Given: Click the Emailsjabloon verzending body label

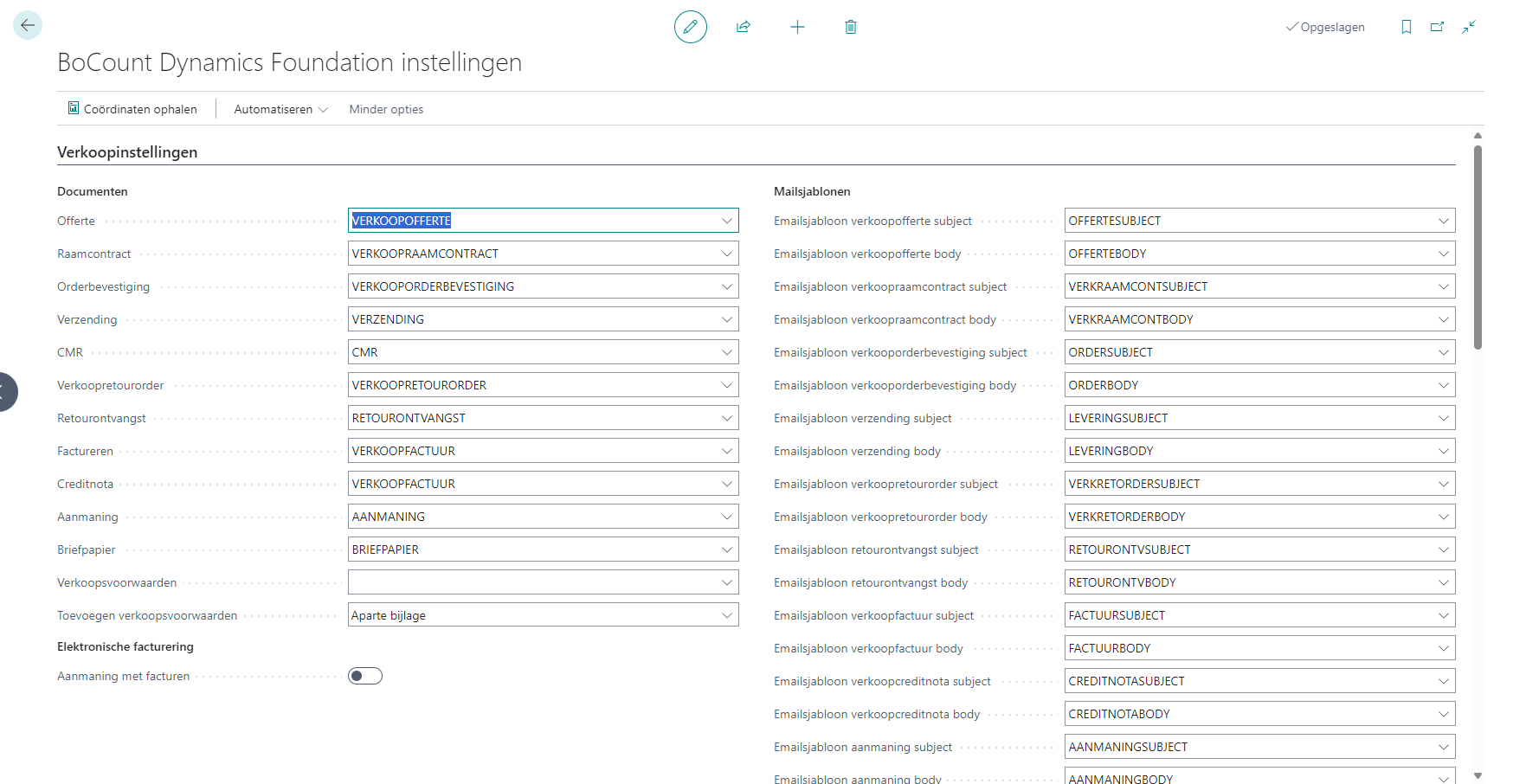Looking at the screenshot, I should point(857,451).
